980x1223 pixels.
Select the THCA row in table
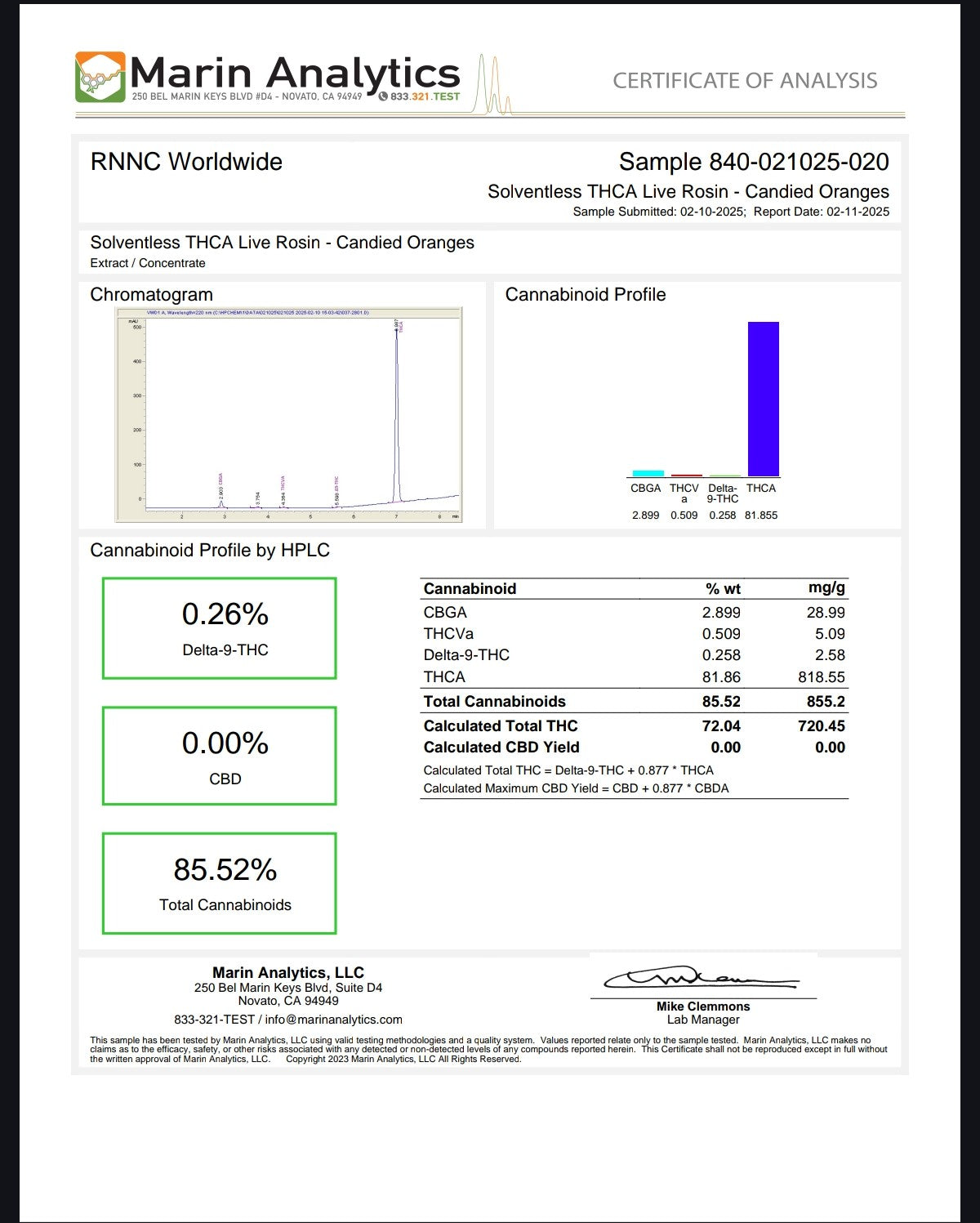[x=634, y=676]
